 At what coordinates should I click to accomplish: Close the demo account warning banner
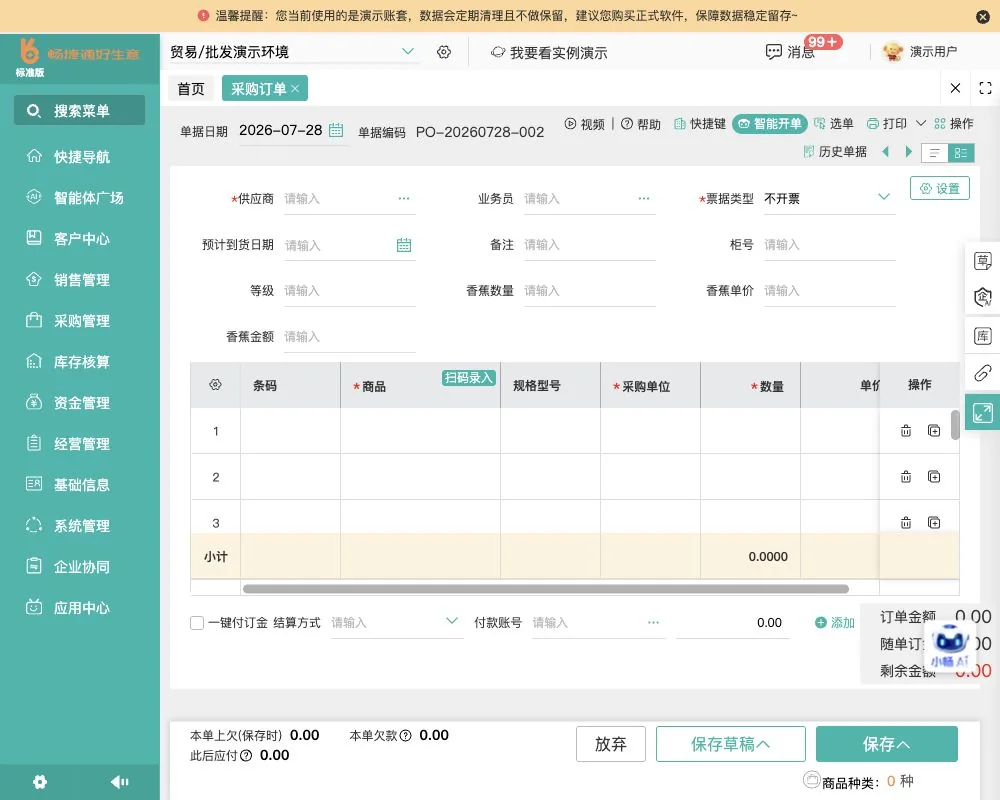(x=983, y=17)
